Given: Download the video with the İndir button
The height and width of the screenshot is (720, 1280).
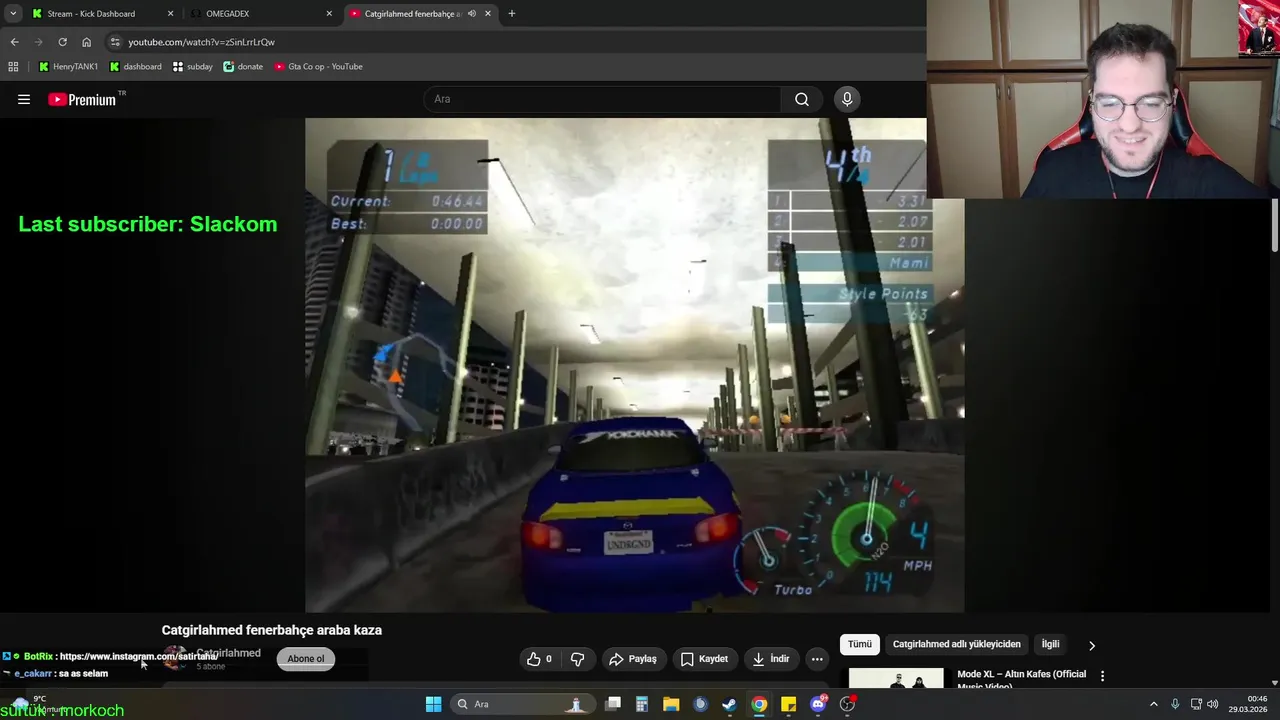Looking at the screenshot, I should [x=771, y=659].
